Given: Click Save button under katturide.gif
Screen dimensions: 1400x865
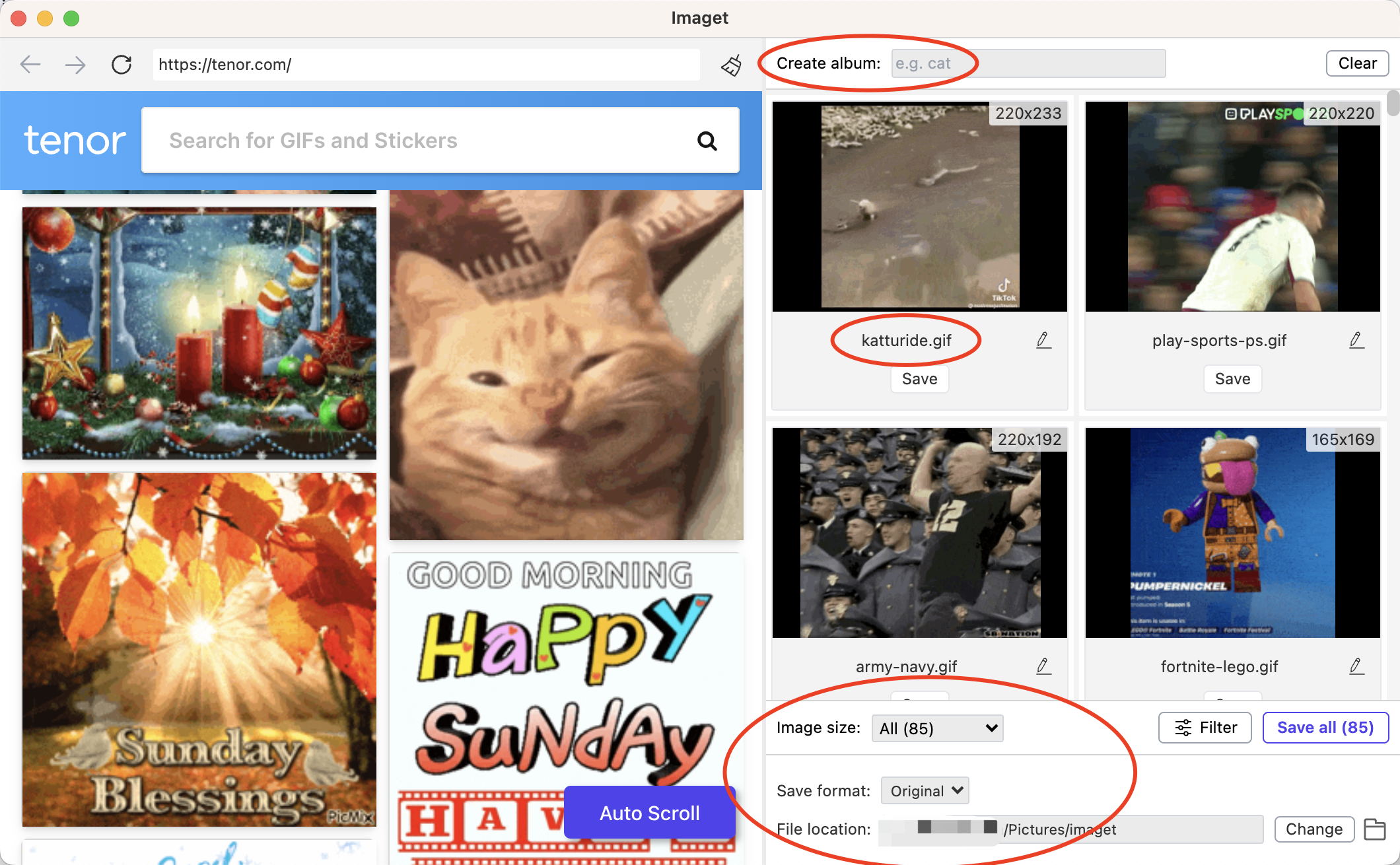Looking at the screenshot, I should click(x=919, y=378).
